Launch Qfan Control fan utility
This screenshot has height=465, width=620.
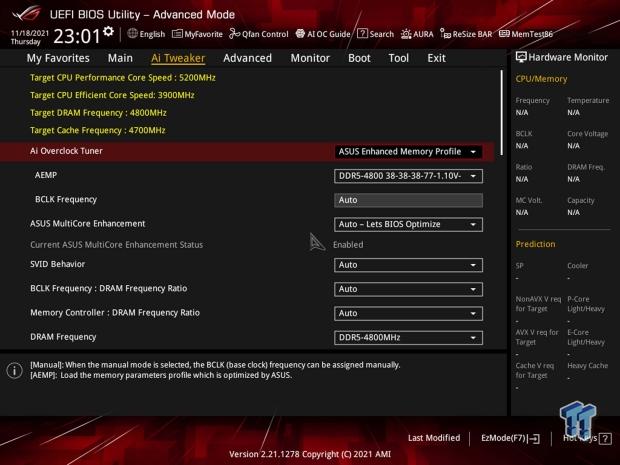(259, 34)
